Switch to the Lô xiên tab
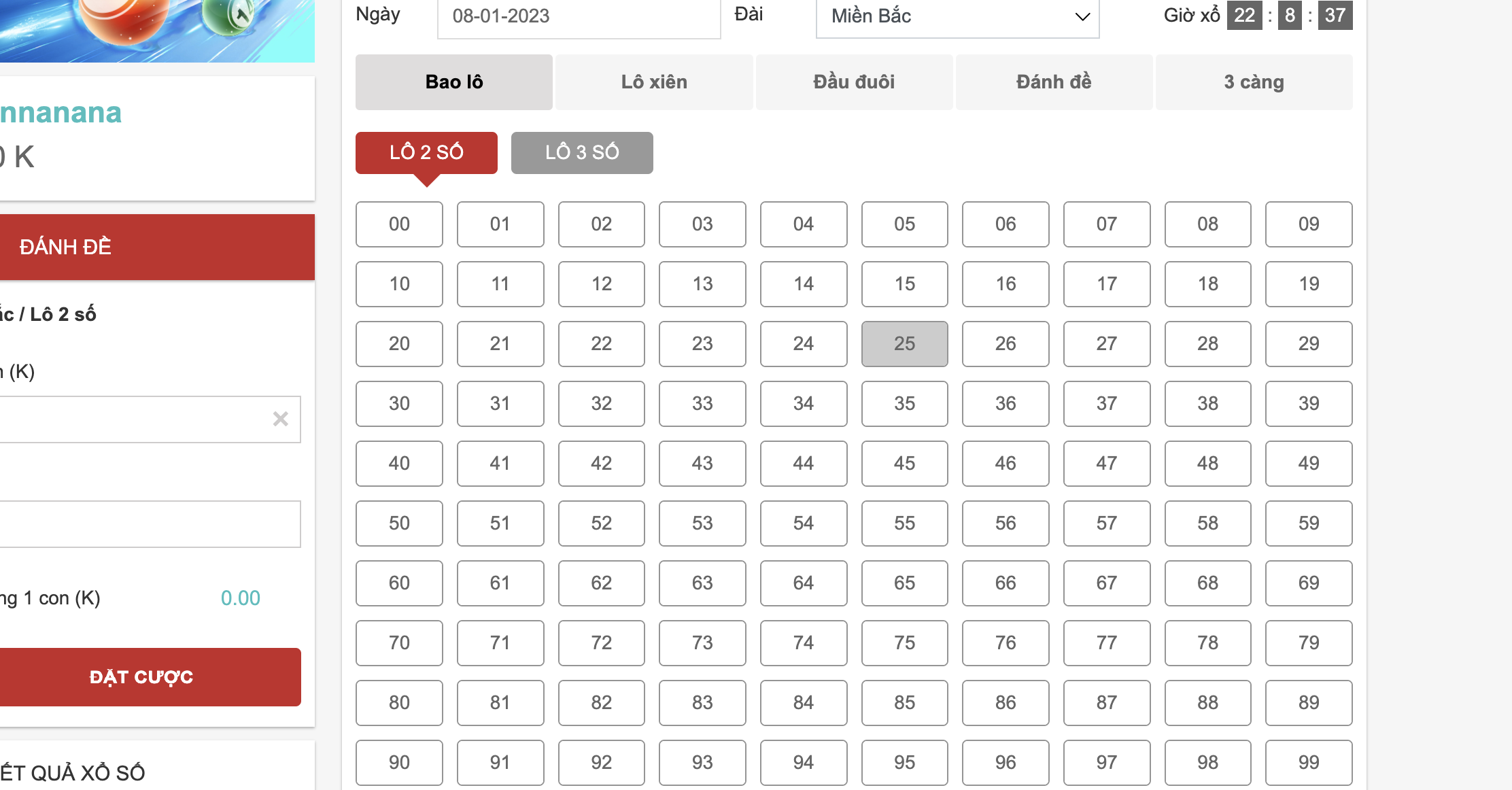Image resolution: width=1512 pixels, height=790 pixels. 654,82
